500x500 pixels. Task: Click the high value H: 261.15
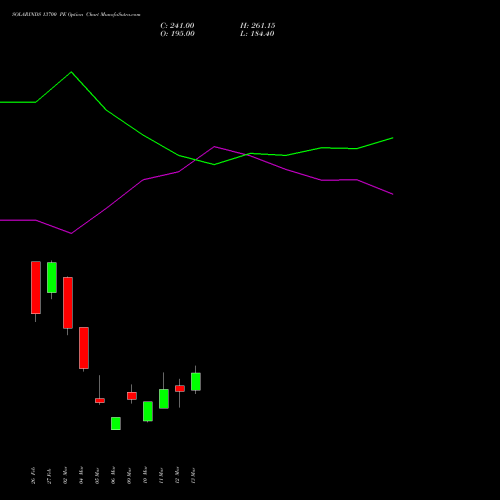tap(258, 26)
